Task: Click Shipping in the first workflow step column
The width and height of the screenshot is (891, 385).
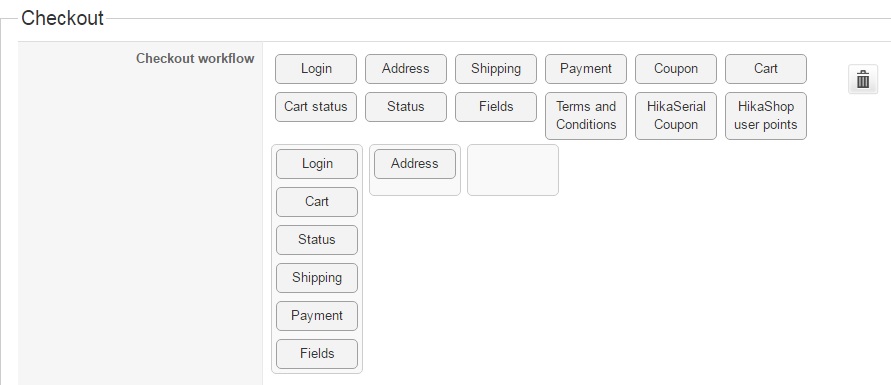Action: point(317,278)
